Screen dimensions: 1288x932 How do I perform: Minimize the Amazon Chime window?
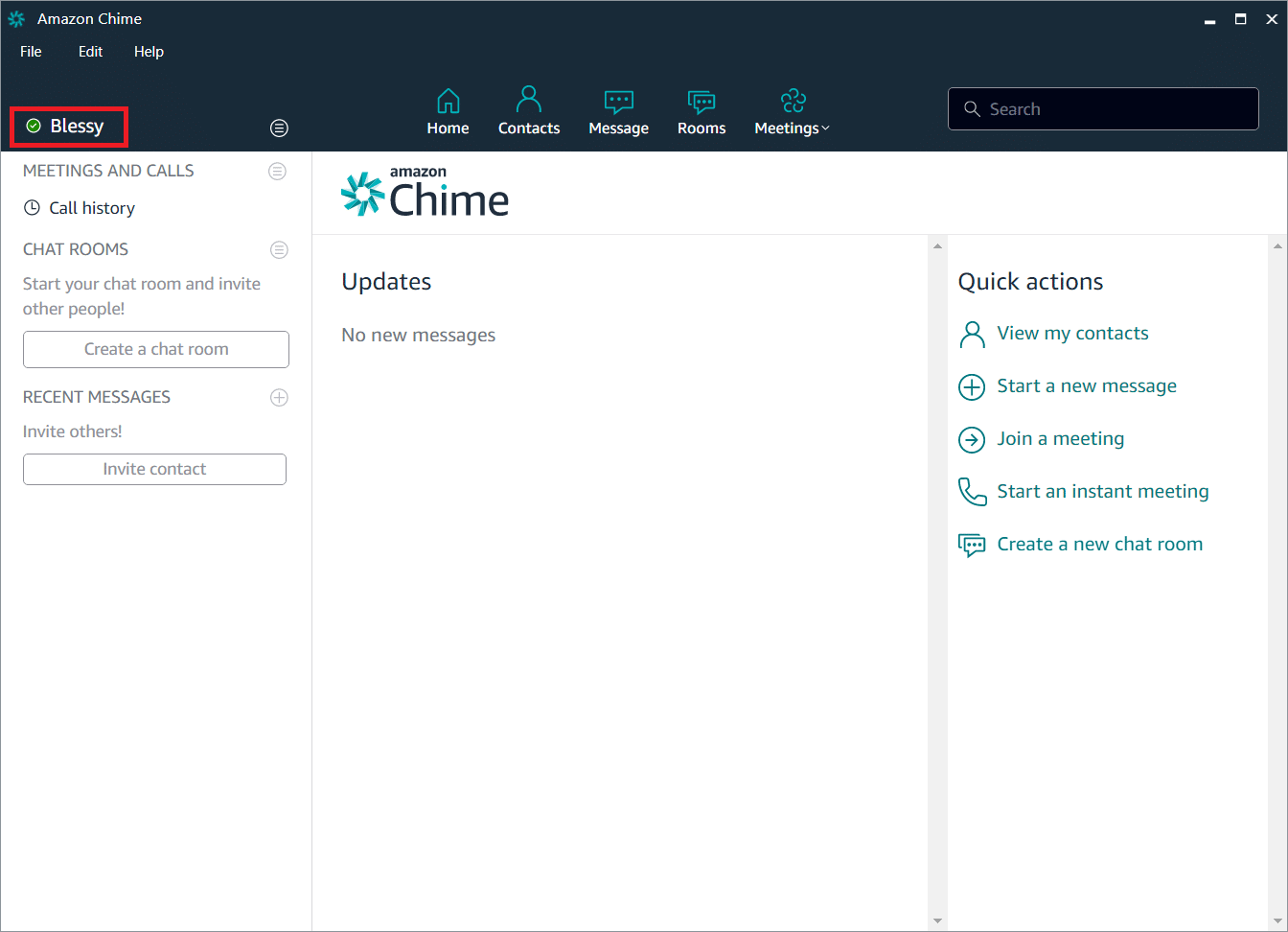tap(1210, 19)
